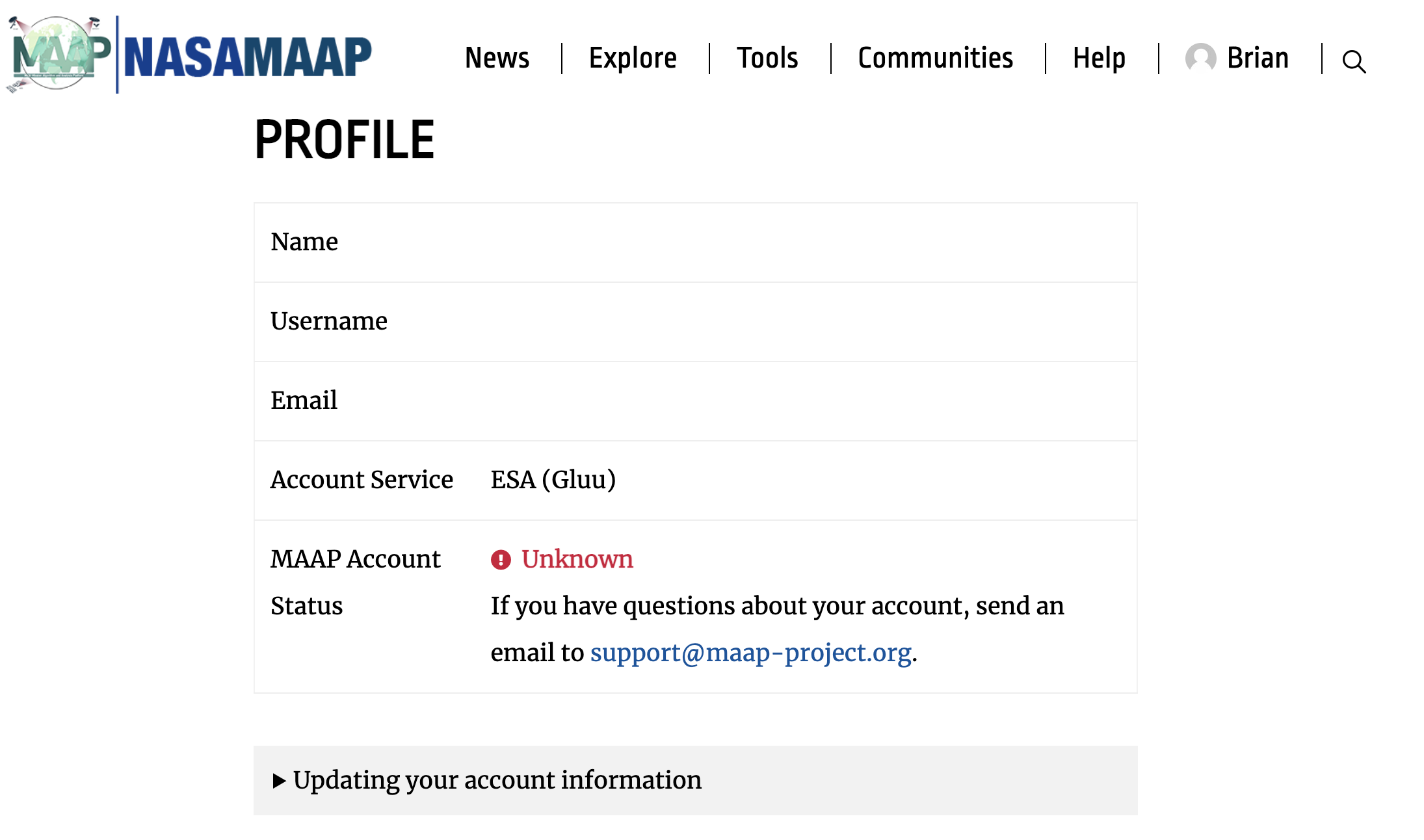Click the Email row
This screenshot has width=1424, height=840.
(304, 400)
